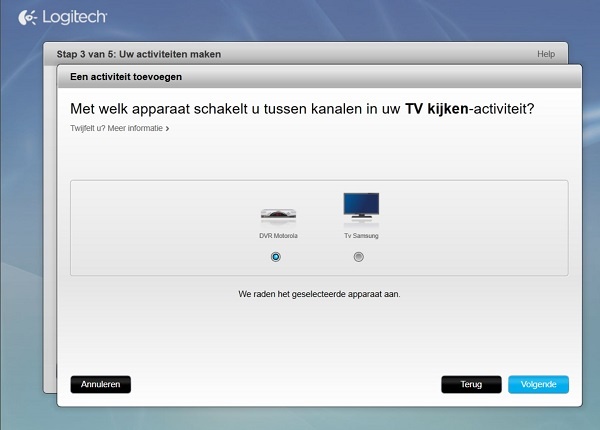Screen dimensions: 600x430
Task: Select the DVR Motorola device icon
Action: click(x=278, y=216)
